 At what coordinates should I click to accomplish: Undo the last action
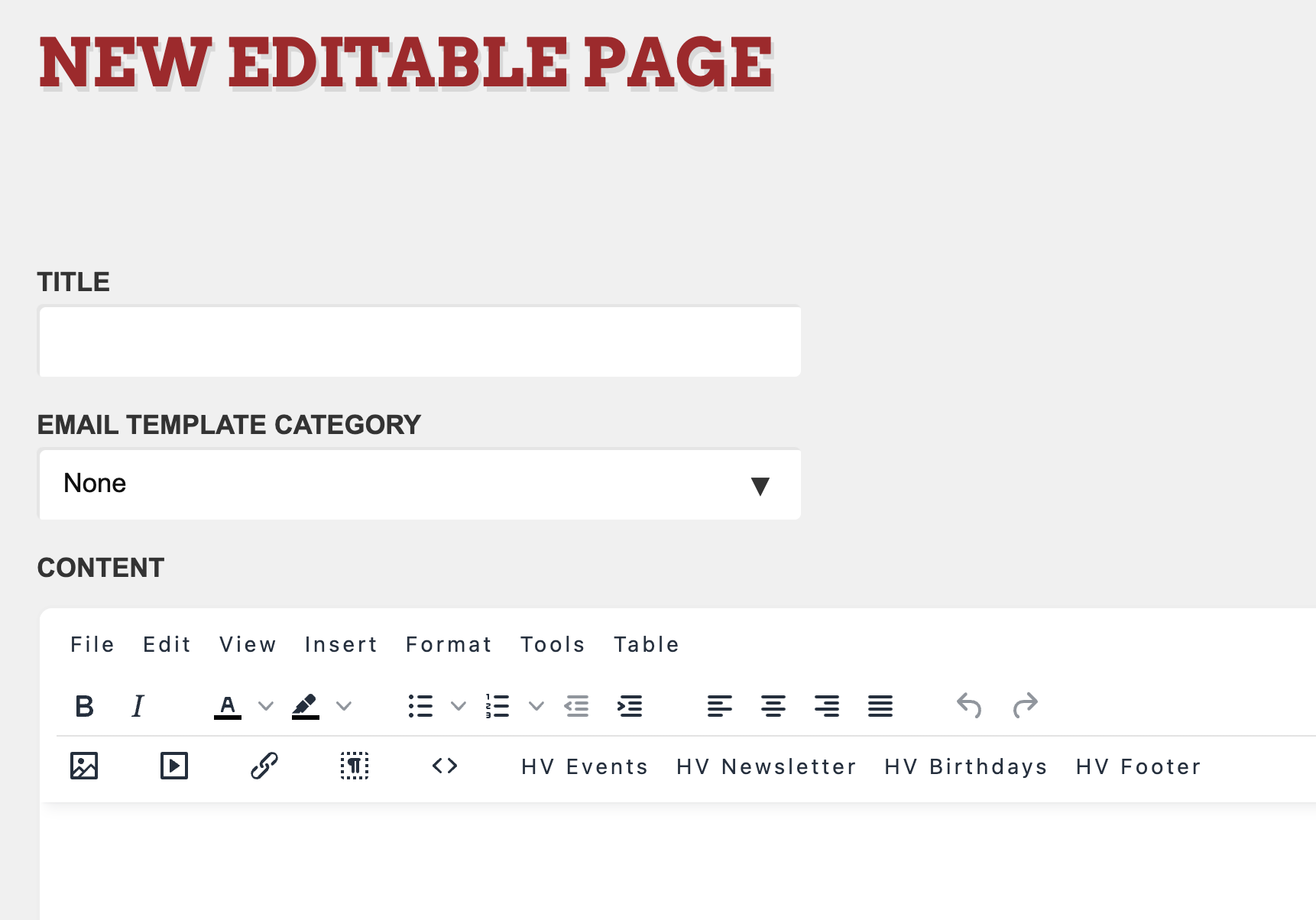click(969, 706)
